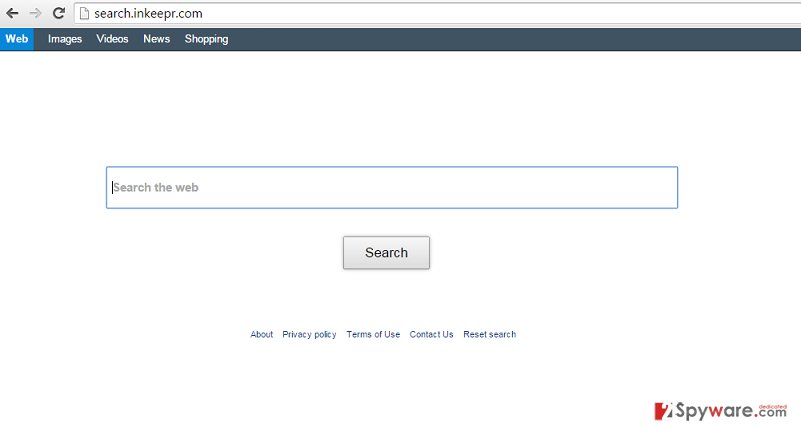This screenshot has width=801, height=432.
Task: Go back using the browser back arrow
Action: point(12,13)
